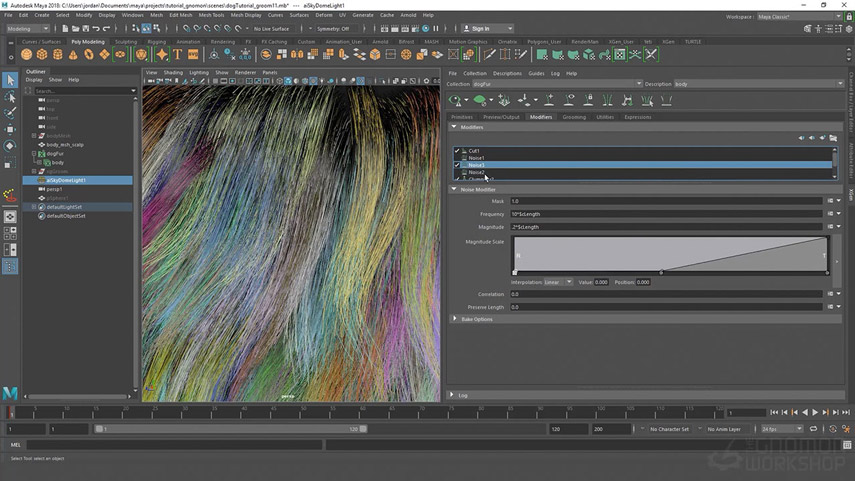This screenshot has height=481, width=855.
Task: Click No Character Set button
Action: tap(669, 429)
